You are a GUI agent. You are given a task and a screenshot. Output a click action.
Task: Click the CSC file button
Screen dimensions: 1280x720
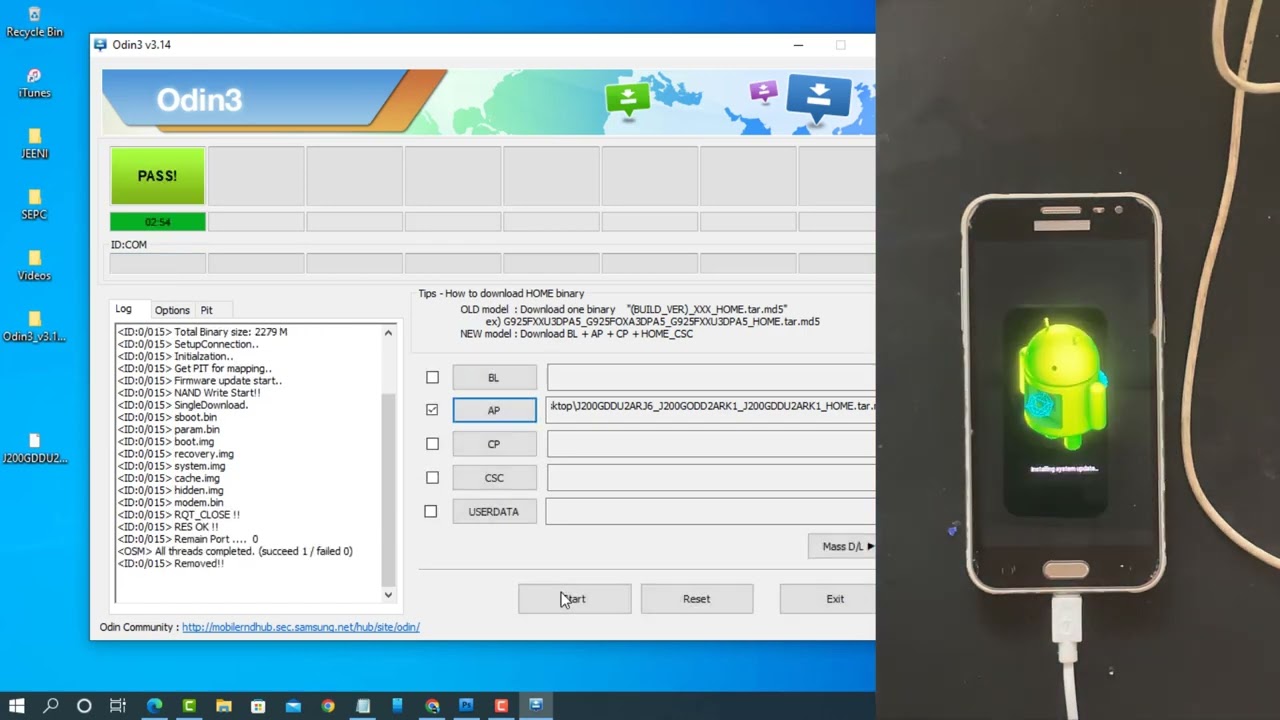(x=494, y=478)
